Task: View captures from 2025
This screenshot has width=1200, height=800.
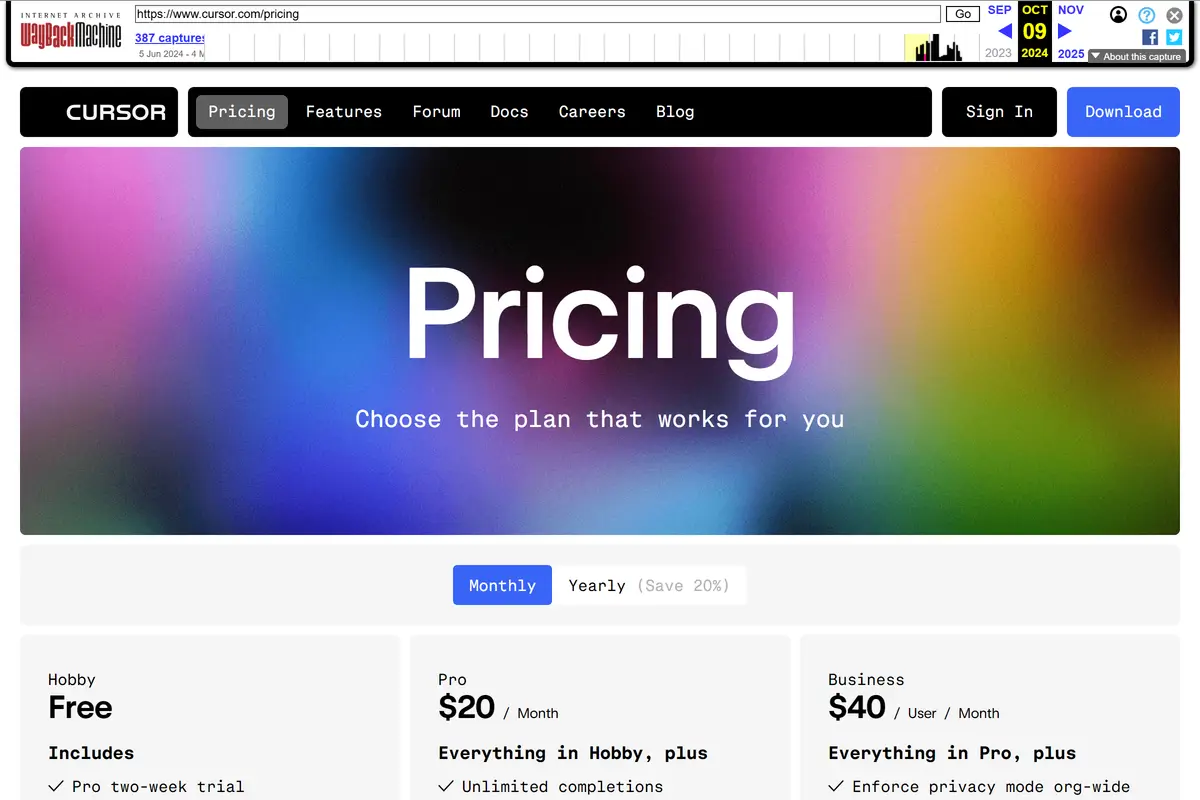Action: pyautogui.click(x=1070, y=54)
